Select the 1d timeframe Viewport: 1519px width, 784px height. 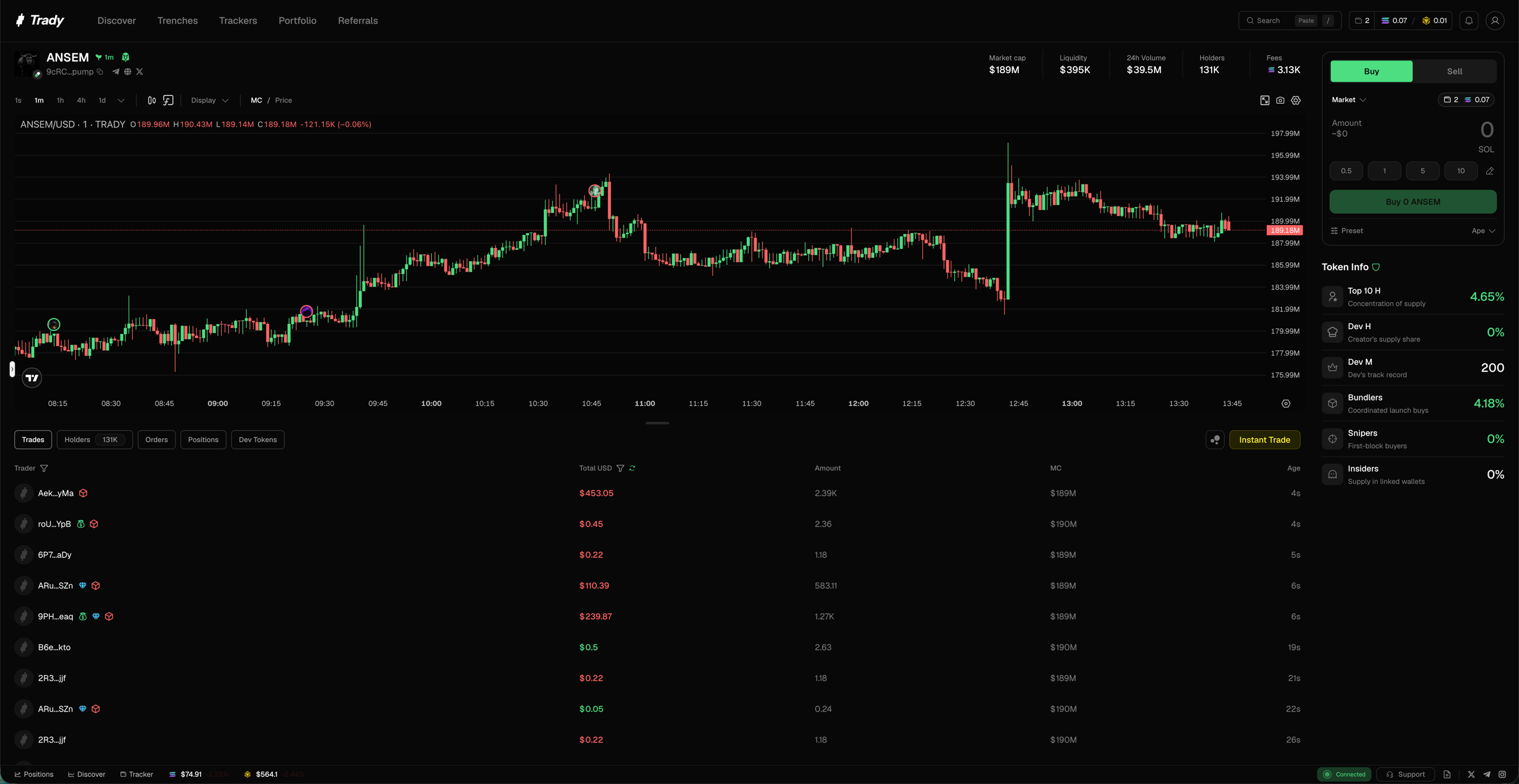coord(102,100)
